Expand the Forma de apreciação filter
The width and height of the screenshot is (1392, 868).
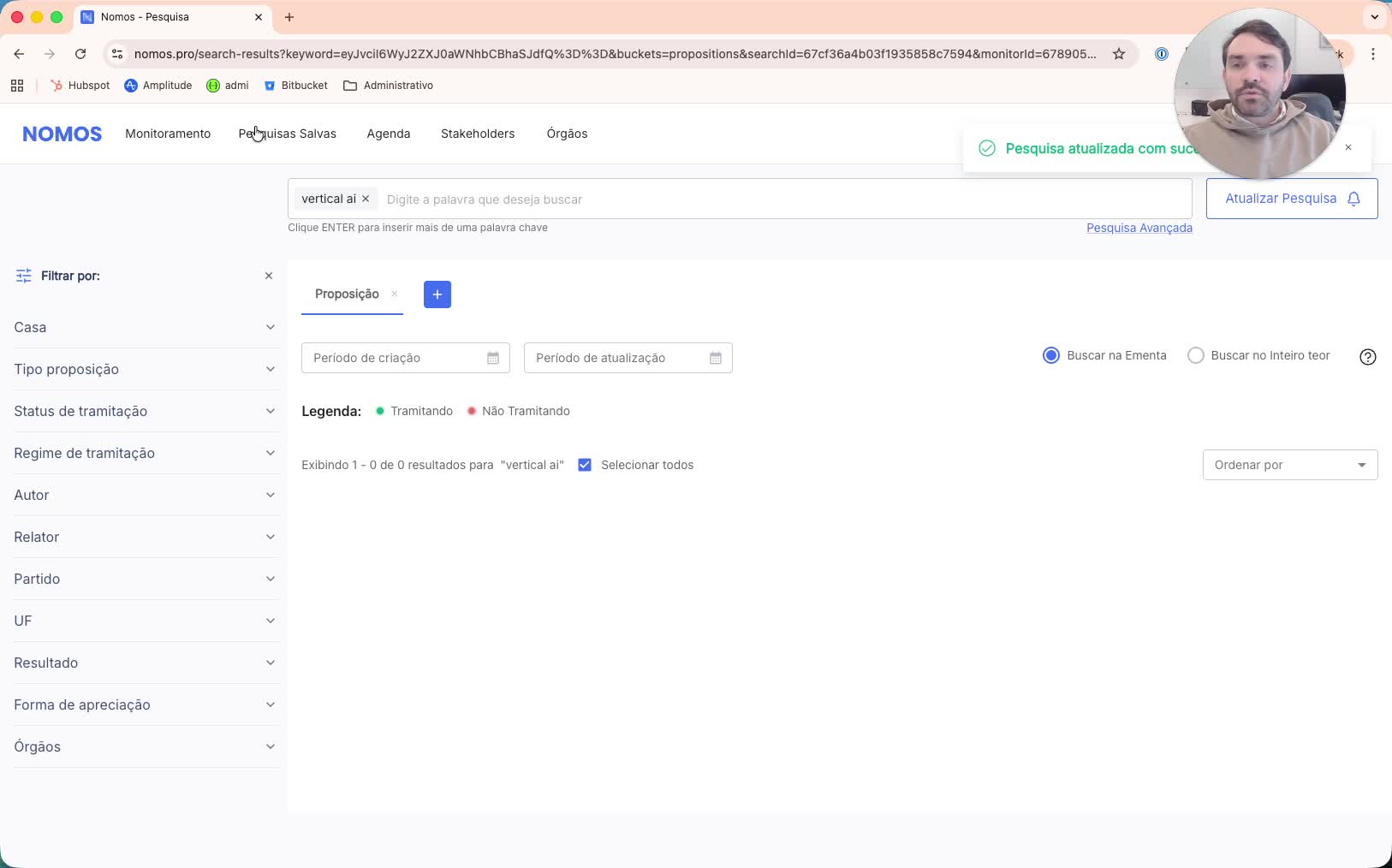(x=146, y=705)
